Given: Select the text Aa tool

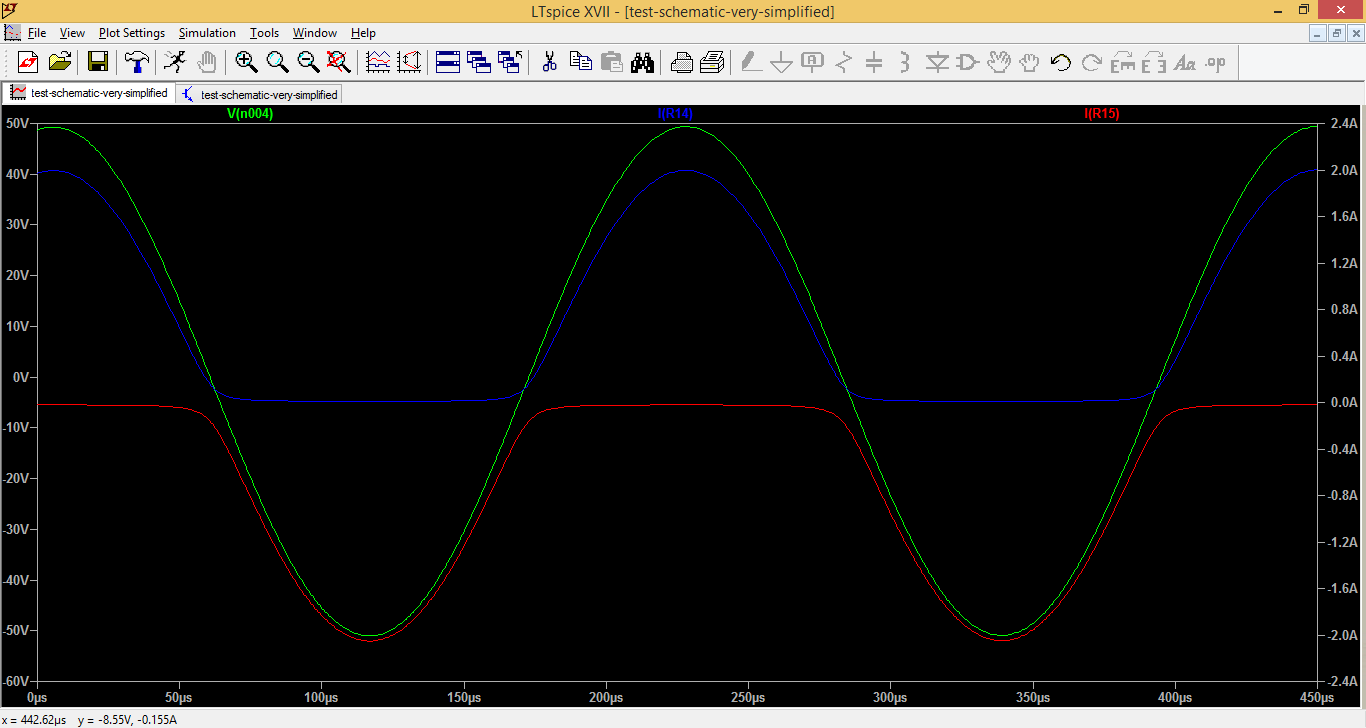Looking at the screenshot, I should pos(1185,62).
